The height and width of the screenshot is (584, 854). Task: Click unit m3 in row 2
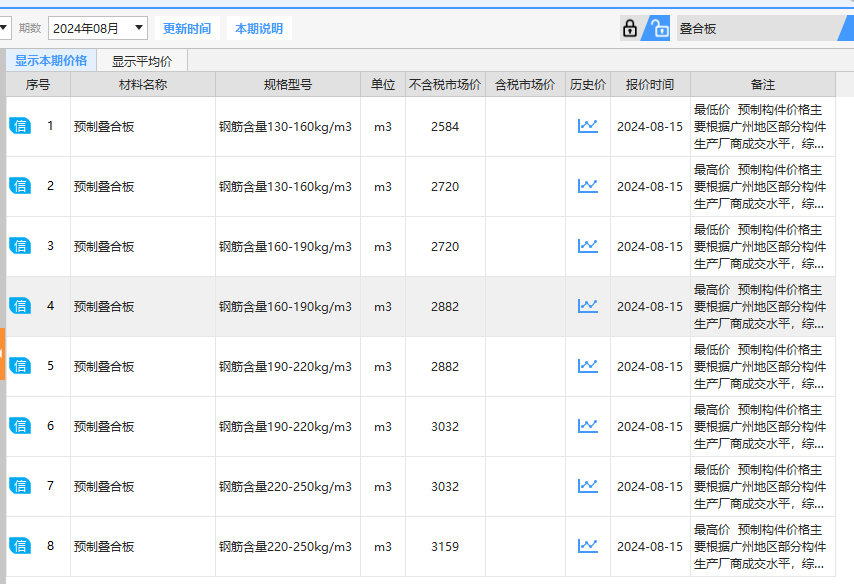383,186
